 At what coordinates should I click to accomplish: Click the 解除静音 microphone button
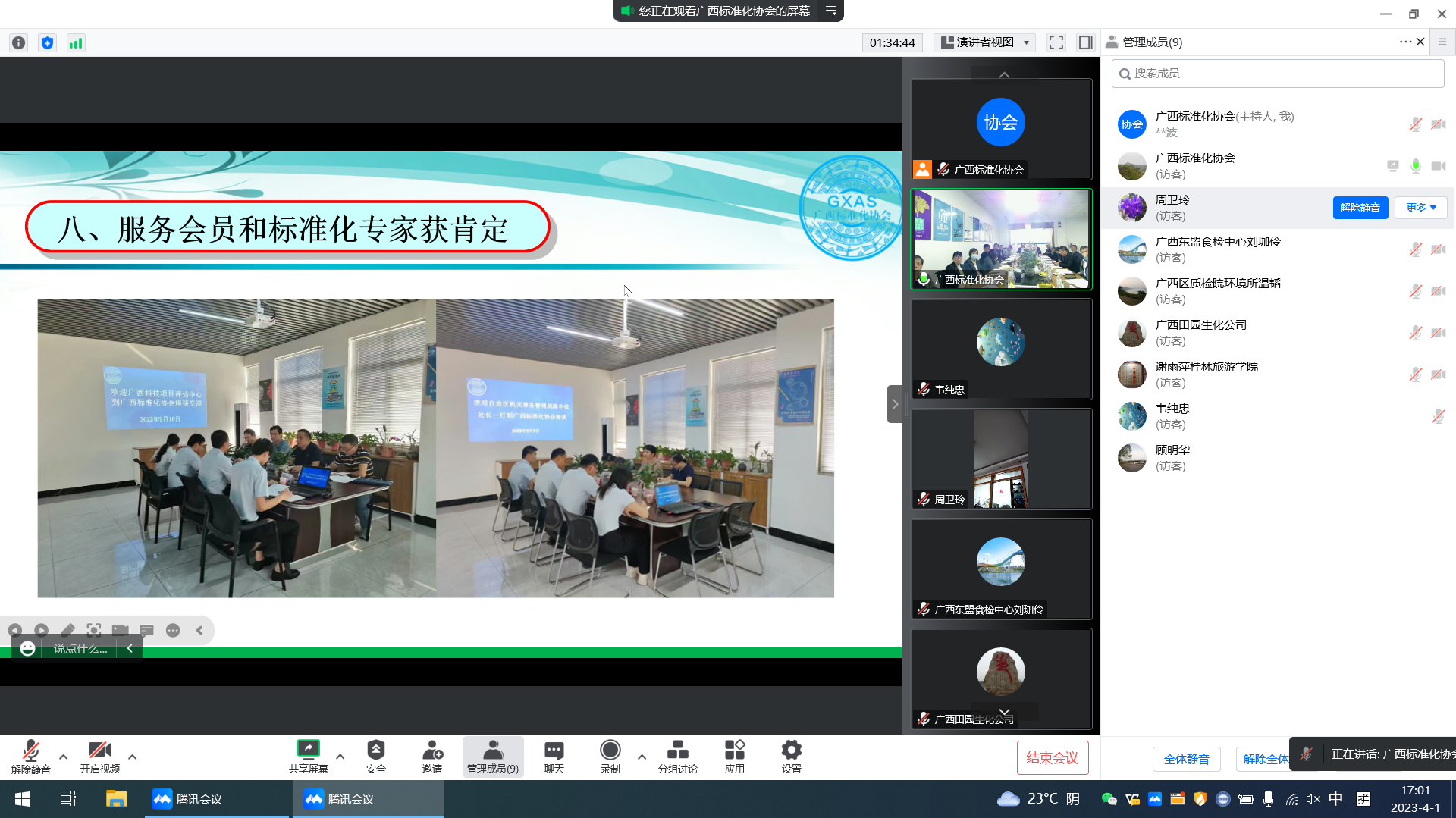click(x=31, y=757)
